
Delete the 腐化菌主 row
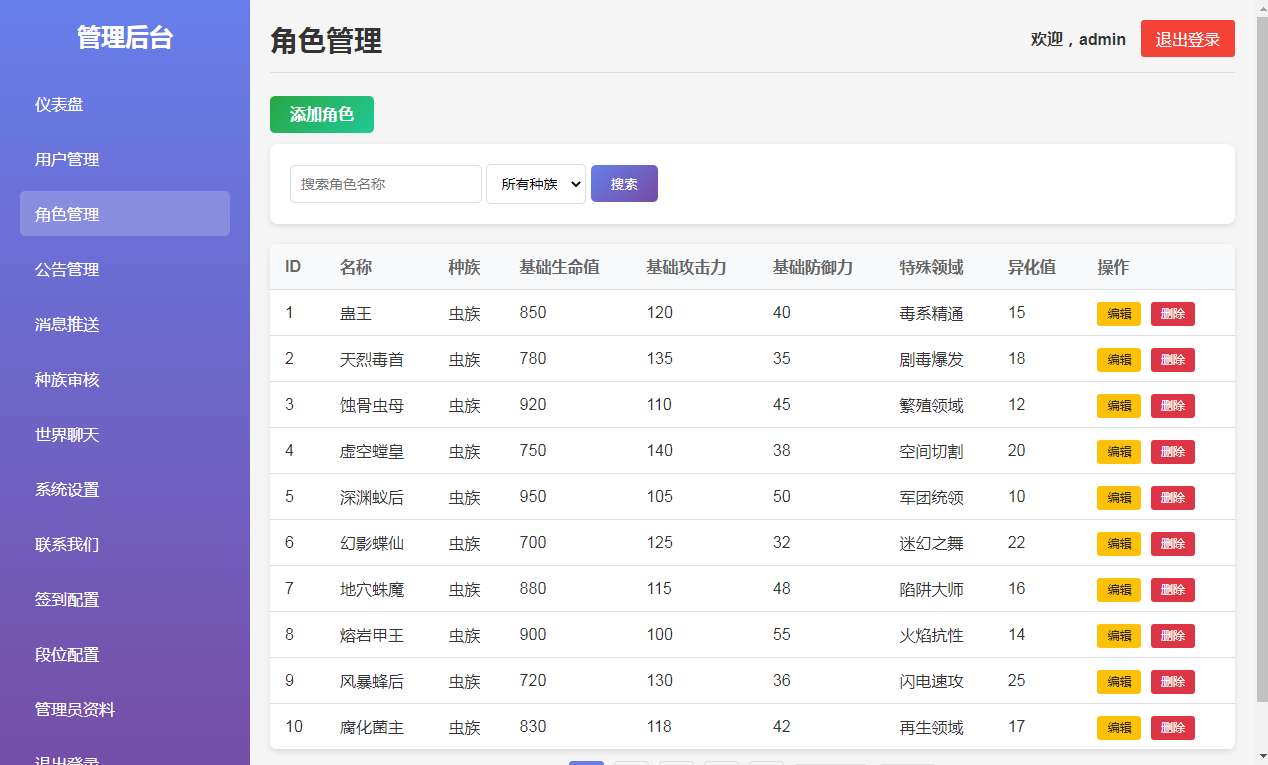point(1172,728)
